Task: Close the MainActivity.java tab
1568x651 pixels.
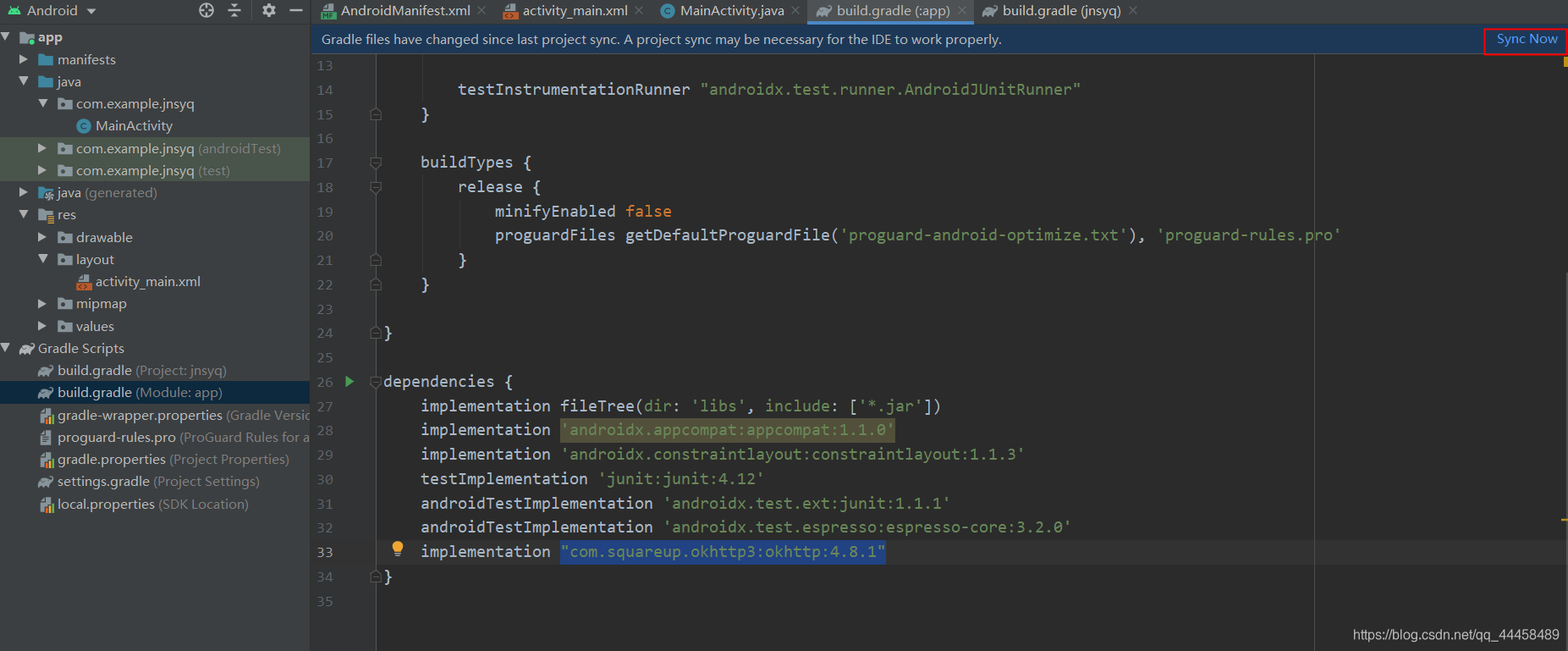Action: coord(795,10)
